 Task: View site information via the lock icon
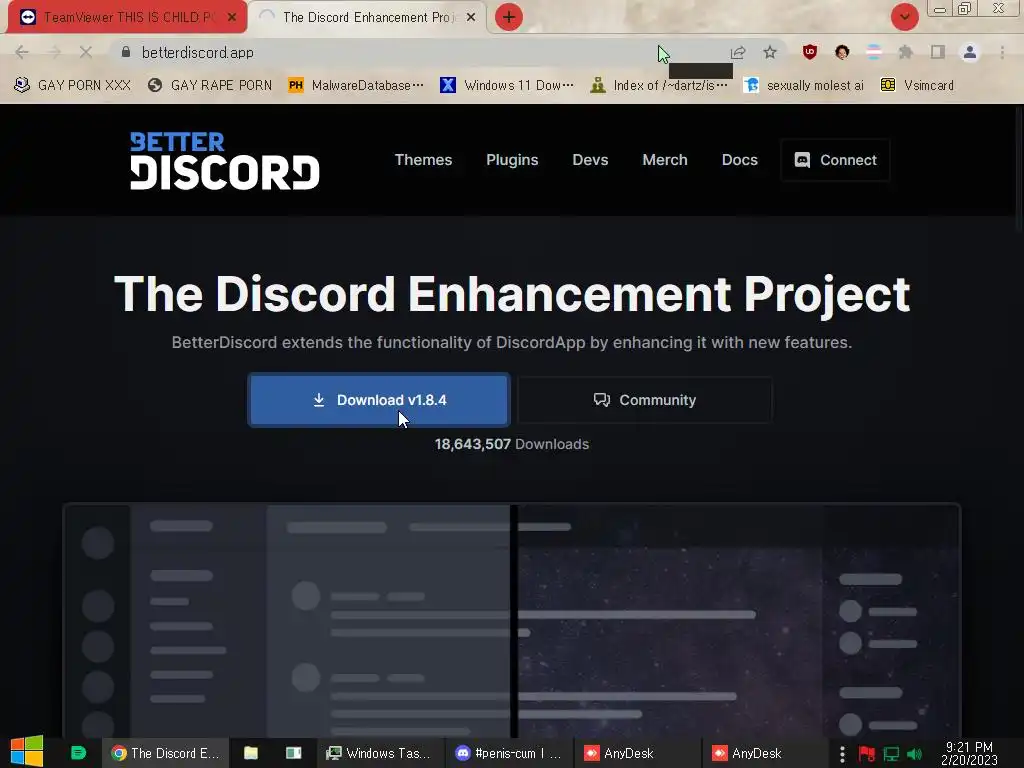[126, 52]
